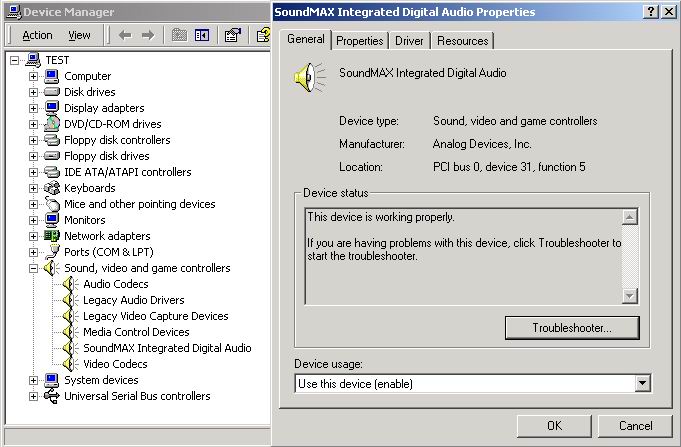Click the Cancel button
Screen dimensions: 681x447
pos(635,426)
